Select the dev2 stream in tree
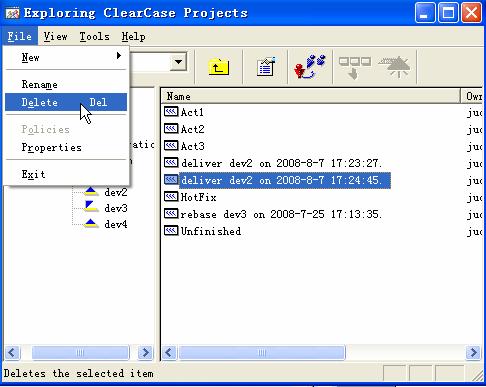The width and height of the screenshot is (486, 387). (x=116, y=192)
